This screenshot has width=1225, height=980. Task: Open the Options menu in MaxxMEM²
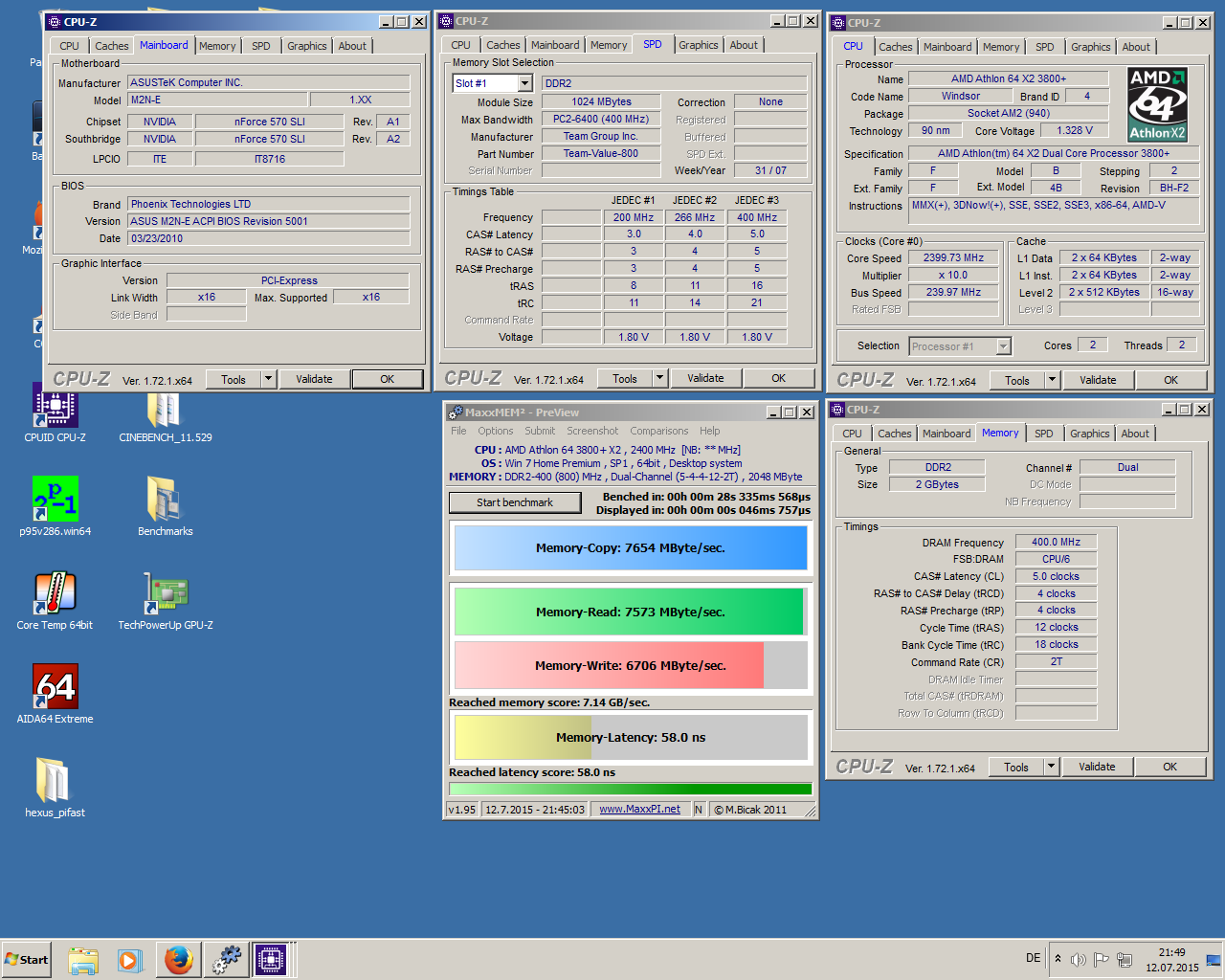point(495,431)
